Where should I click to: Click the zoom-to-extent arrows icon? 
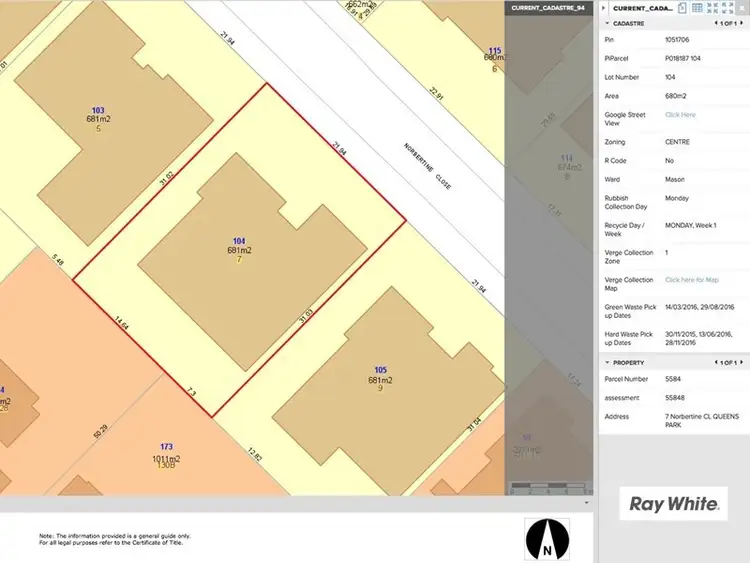(712, 8)
